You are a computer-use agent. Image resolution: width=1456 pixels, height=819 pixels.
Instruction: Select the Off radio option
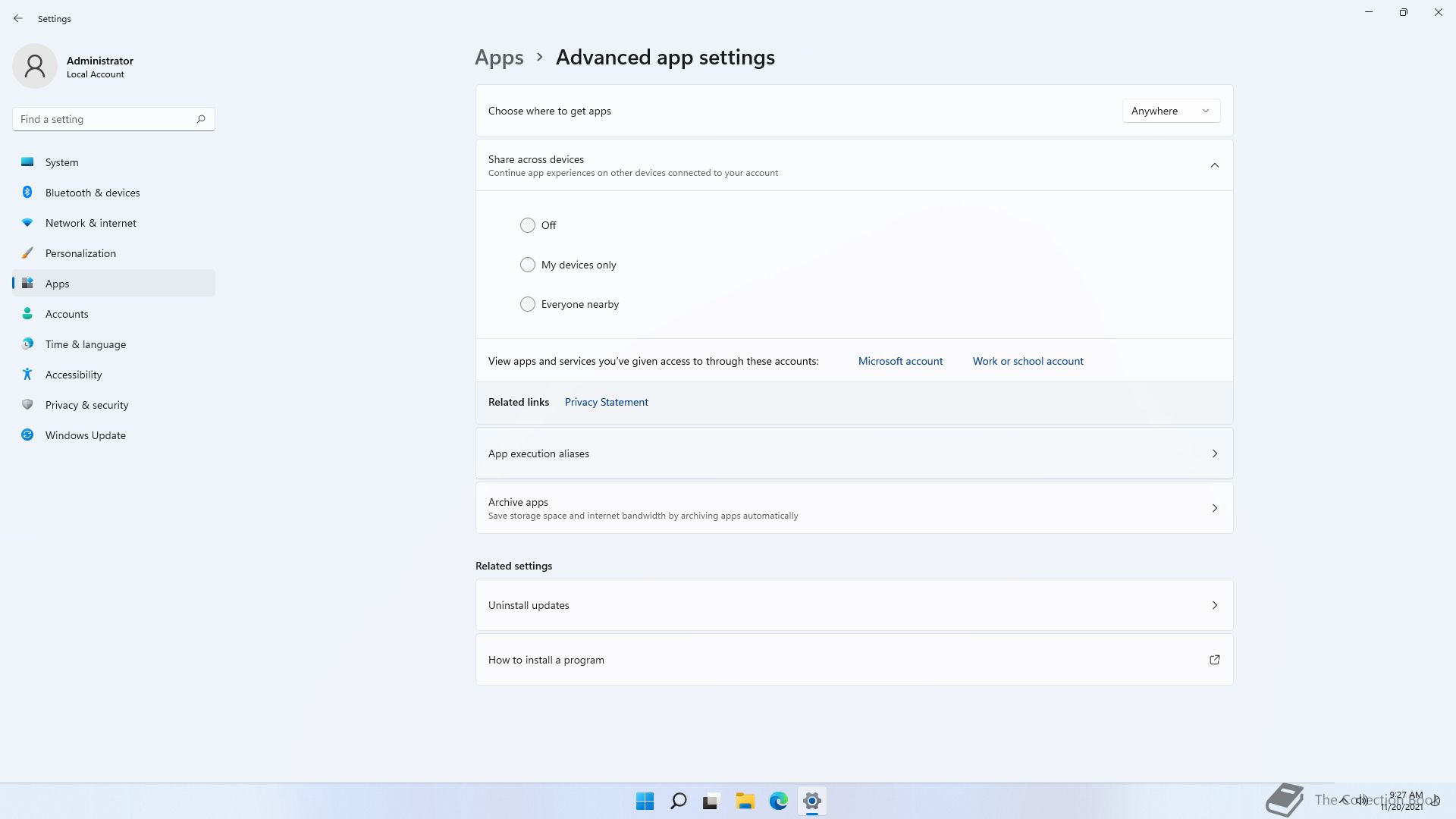pos(528,225)
